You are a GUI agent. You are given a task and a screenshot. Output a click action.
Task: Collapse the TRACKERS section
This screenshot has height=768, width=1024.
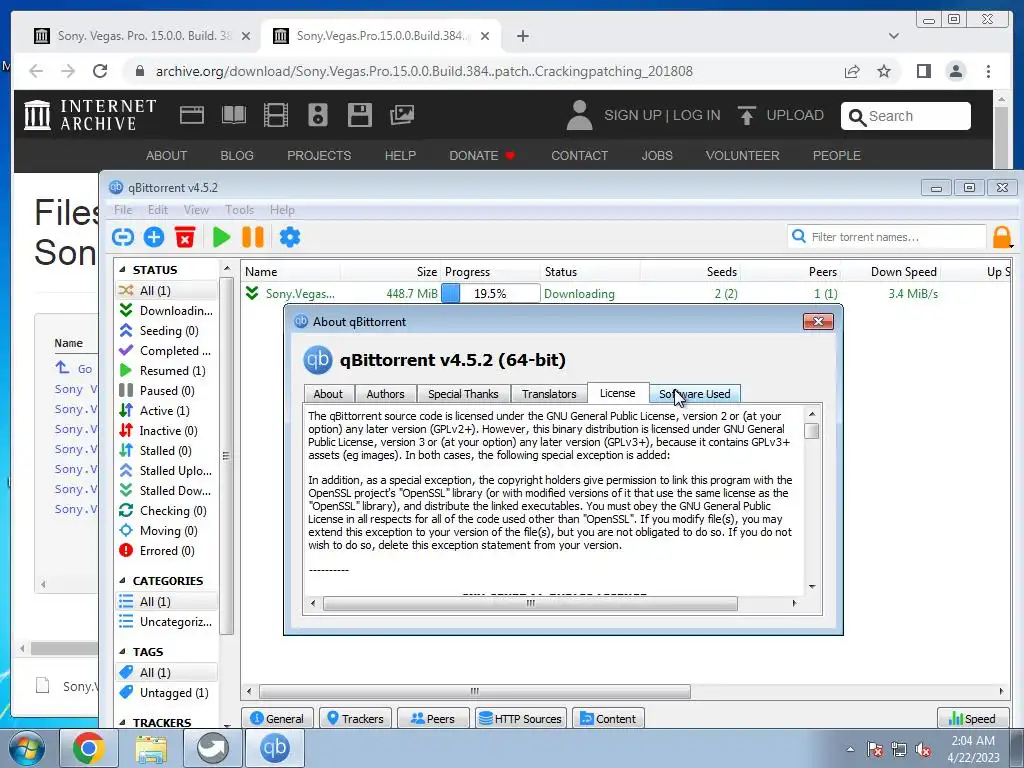click(123, 722)
